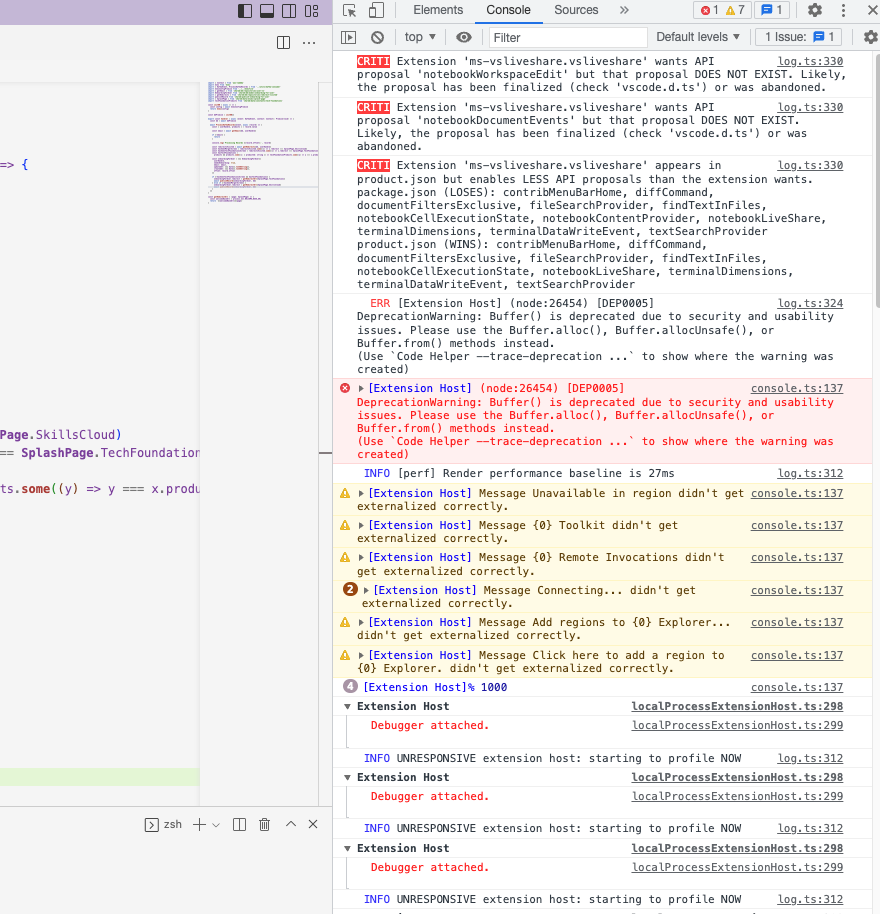Close the terminal panel
The height and width of the screenshot is (914, 880).
pos(313,824)
